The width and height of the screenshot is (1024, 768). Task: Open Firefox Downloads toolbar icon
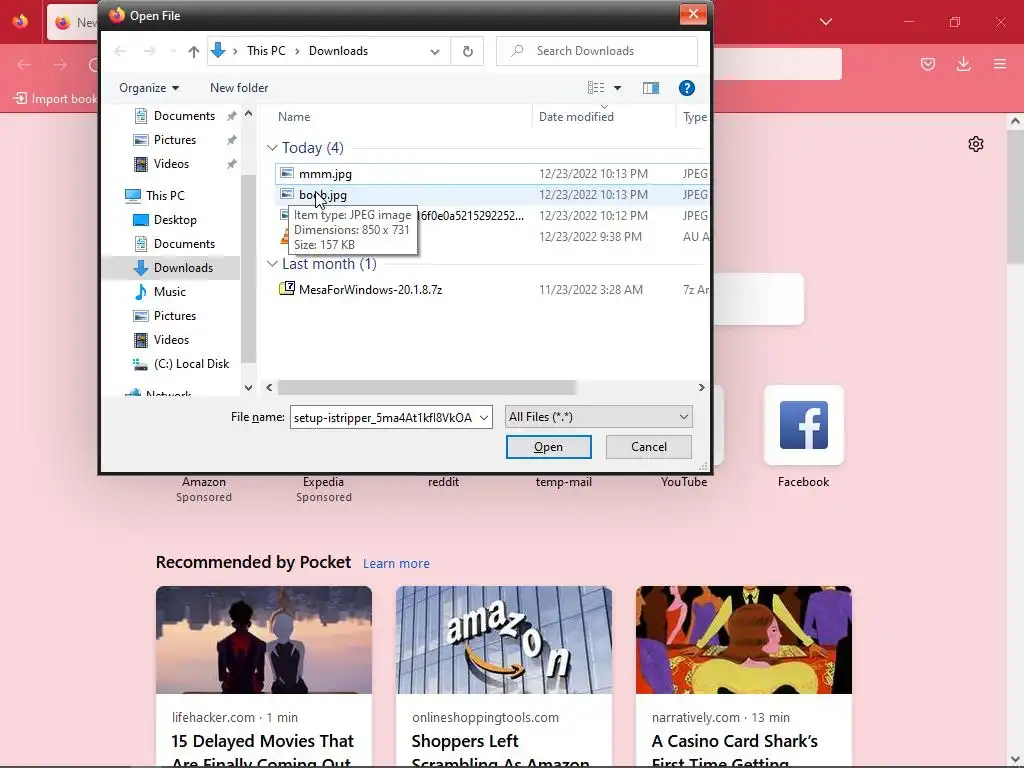click(963, 64)
